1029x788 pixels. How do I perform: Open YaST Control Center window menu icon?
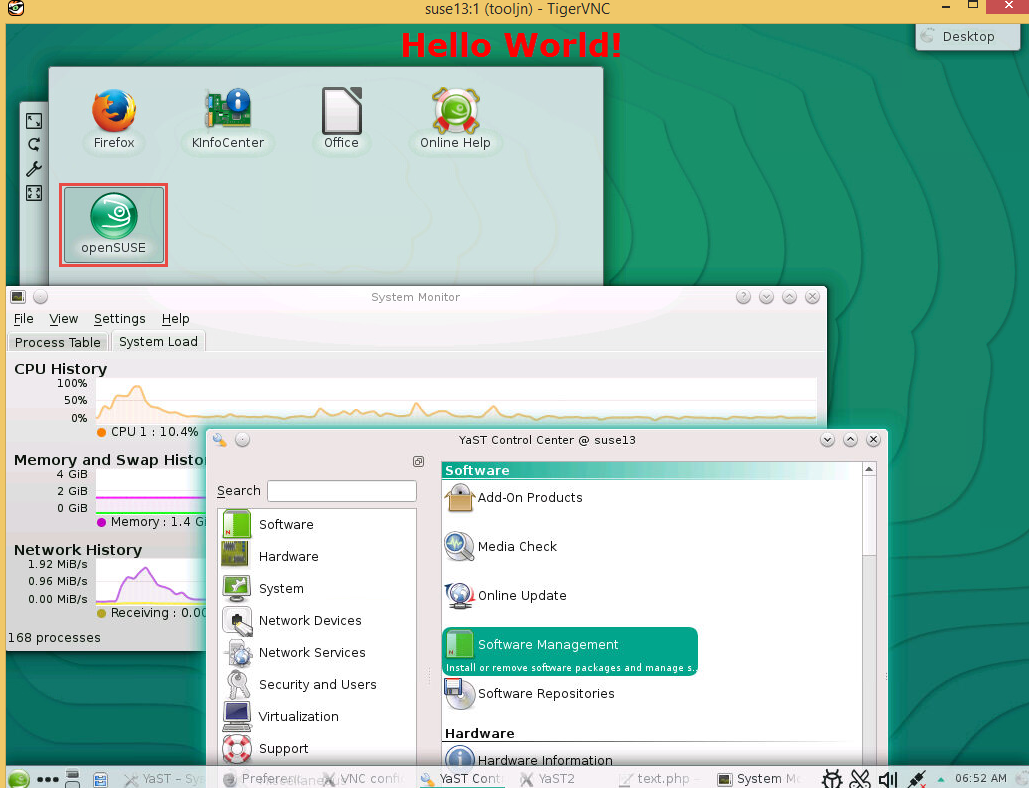coord(220,440)
